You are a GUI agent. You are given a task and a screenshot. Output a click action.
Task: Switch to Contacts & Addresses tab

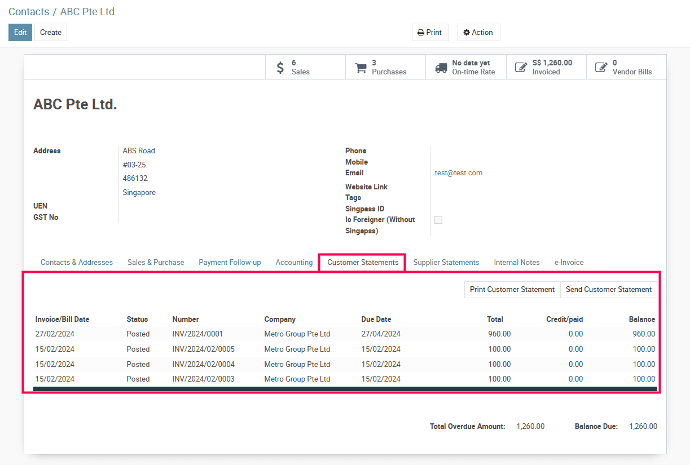(77, 262)
